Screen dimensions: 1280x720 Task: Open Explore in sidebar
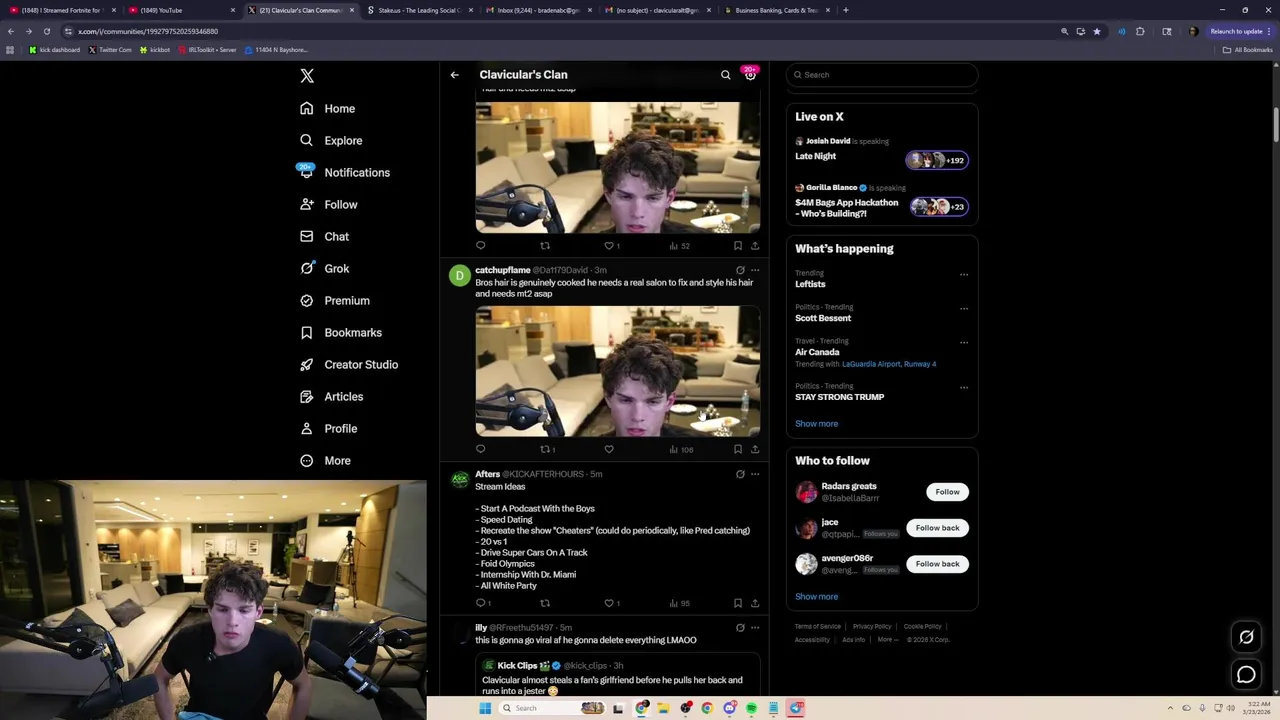tap(331, 140)
